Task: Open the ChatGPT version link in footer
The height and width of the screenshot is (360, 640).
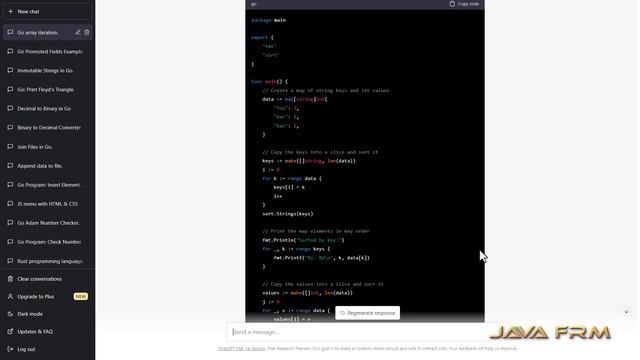Action: coord(241,349)
